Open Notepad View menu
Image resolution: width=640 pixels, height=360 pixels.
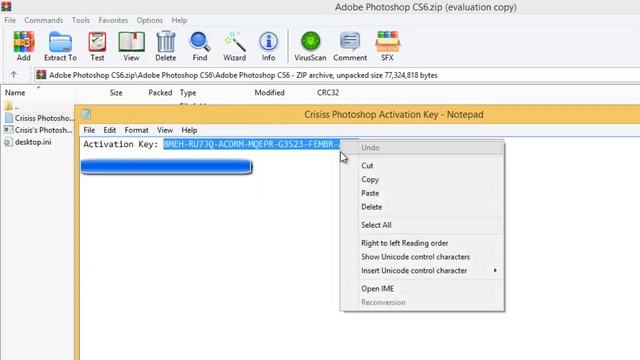[165, 130]
